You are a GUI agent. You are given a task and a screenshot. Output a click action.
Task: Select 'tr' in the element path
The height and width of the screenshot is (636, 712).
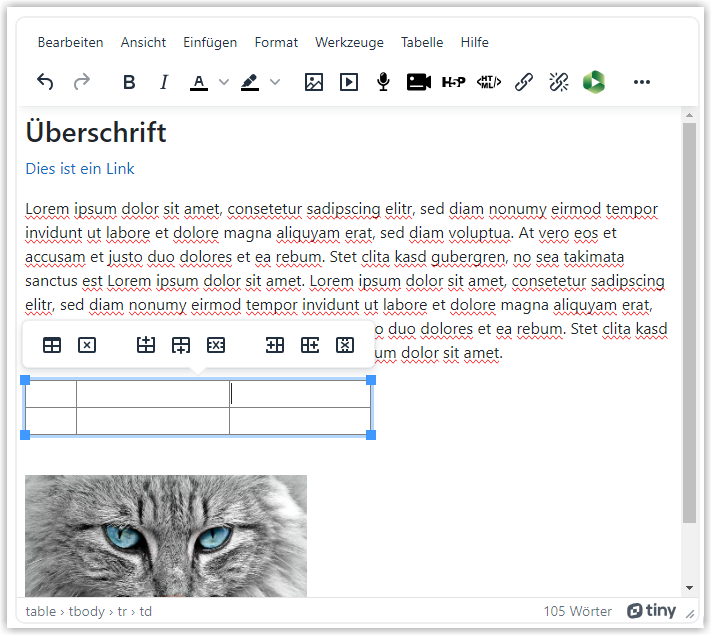122,611
